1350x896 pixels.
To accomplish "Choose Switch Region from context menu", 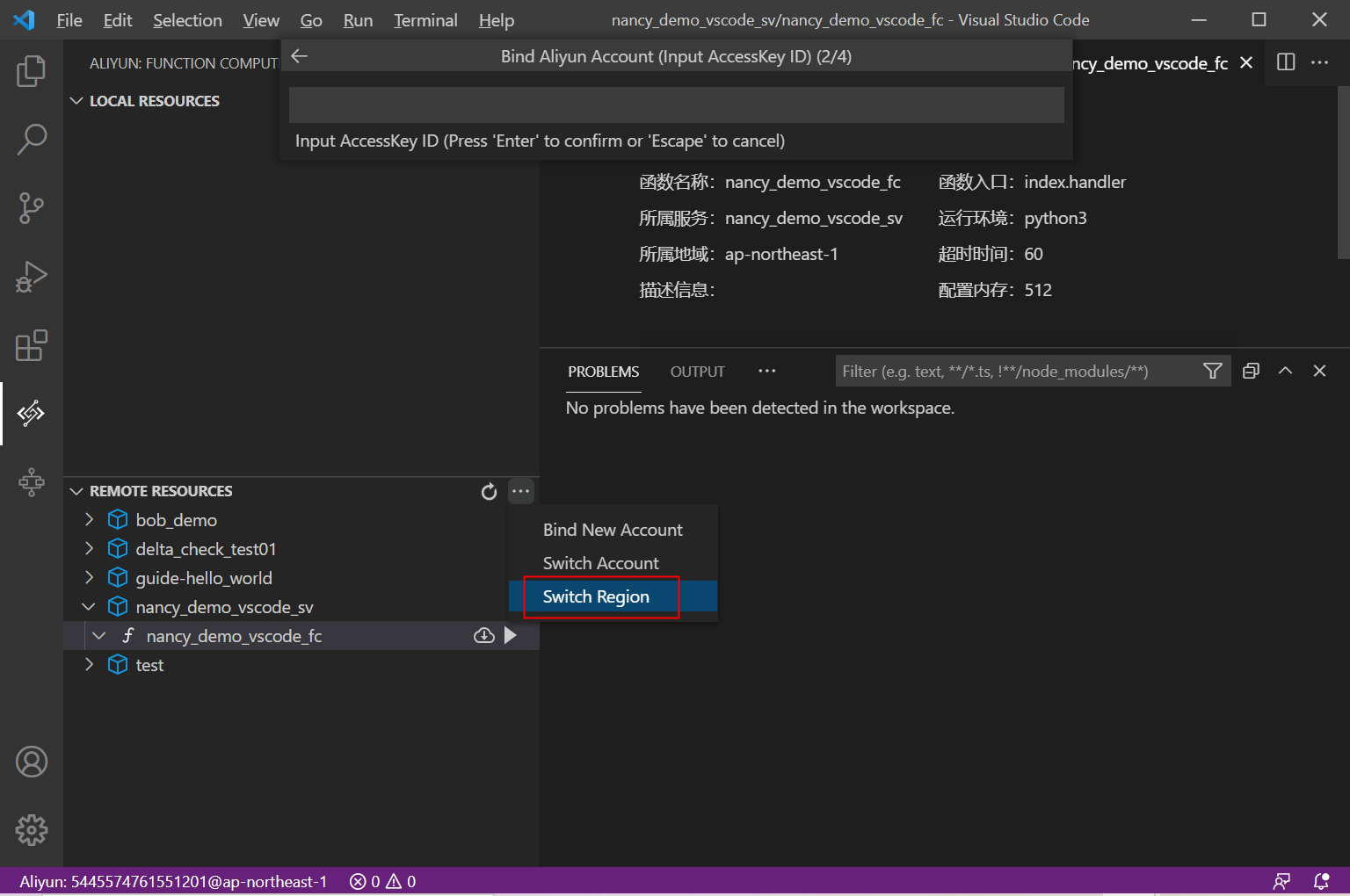I will (x=613, y=596).
